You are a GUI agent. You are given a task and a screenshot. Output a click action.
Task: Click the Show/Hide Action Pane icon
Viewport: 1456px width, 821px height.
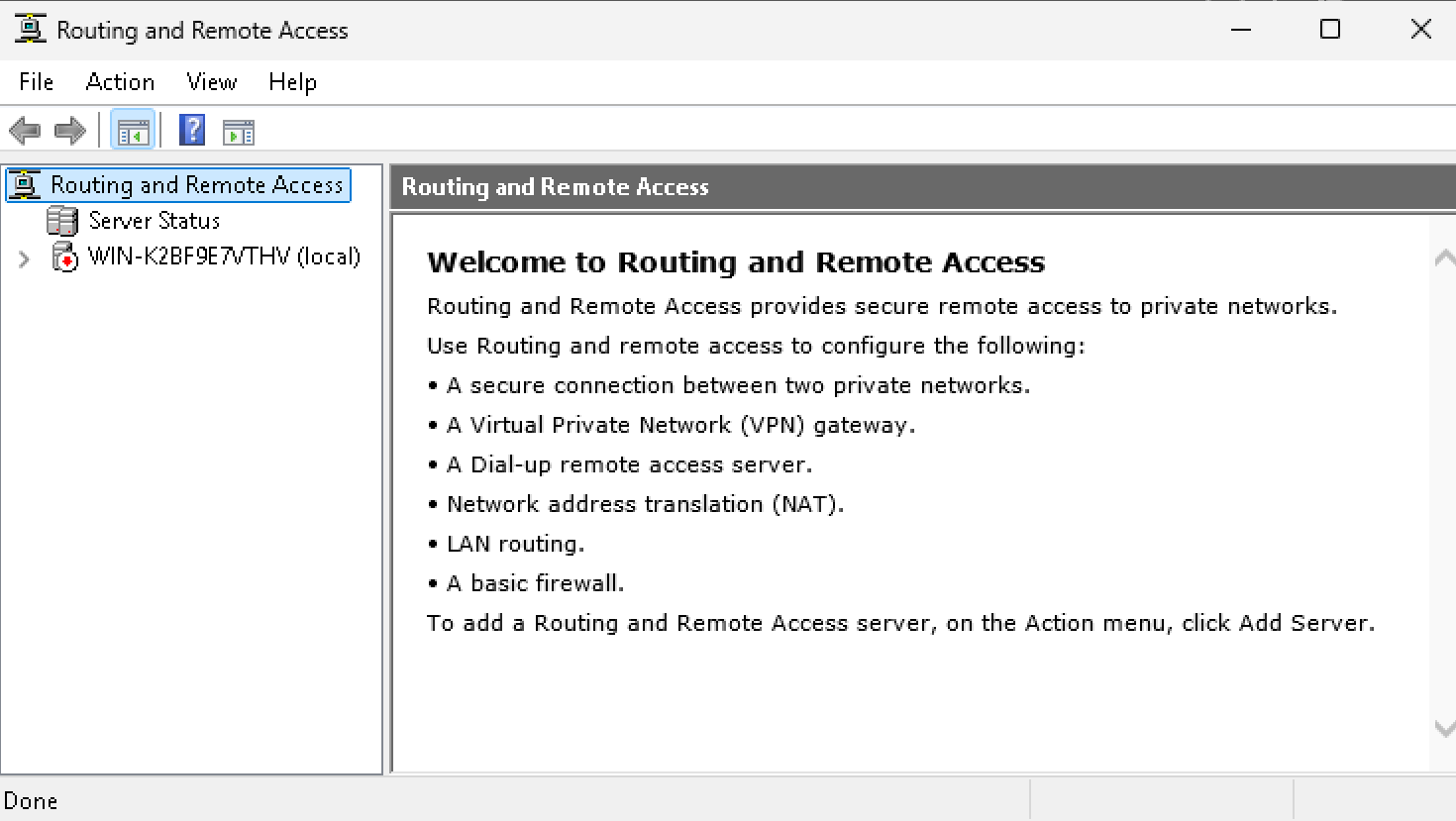click(x=239, y=131)
